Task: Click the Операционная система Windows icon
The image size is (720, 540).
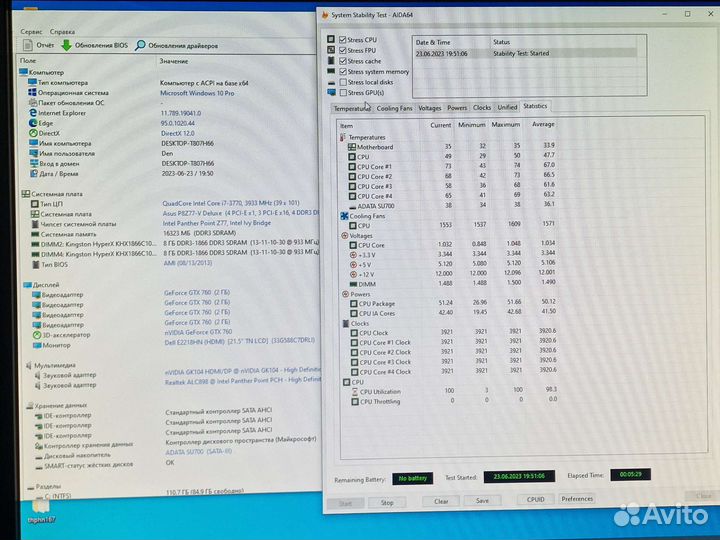Action: 32,92
